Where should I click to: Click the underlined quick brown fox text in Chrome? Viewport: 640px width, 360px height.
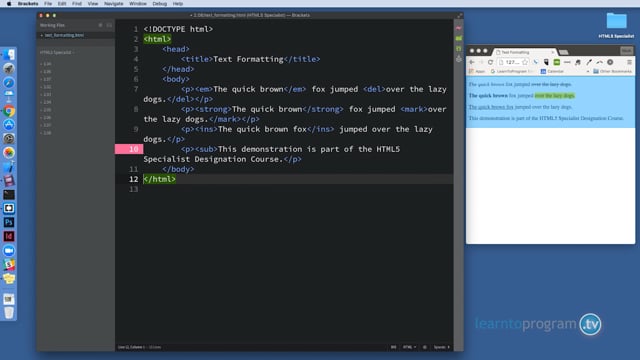coord(491,107)
